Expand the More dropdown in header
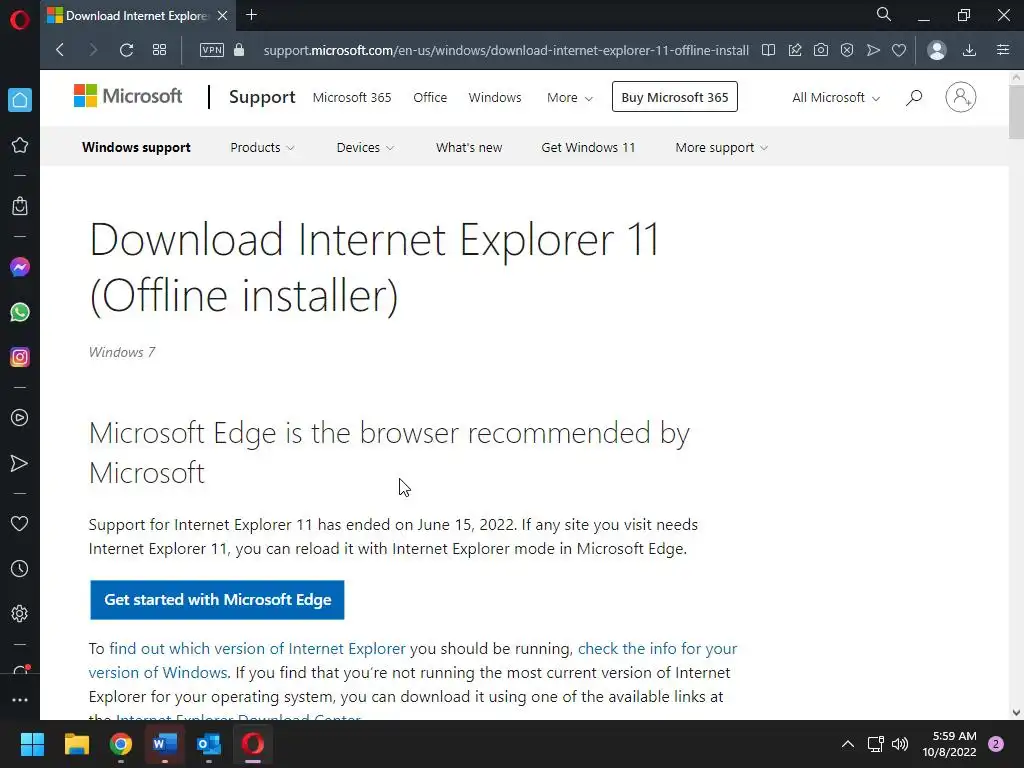The height and width of the screenshot is (768, 1024). click(x=569, y=97)
